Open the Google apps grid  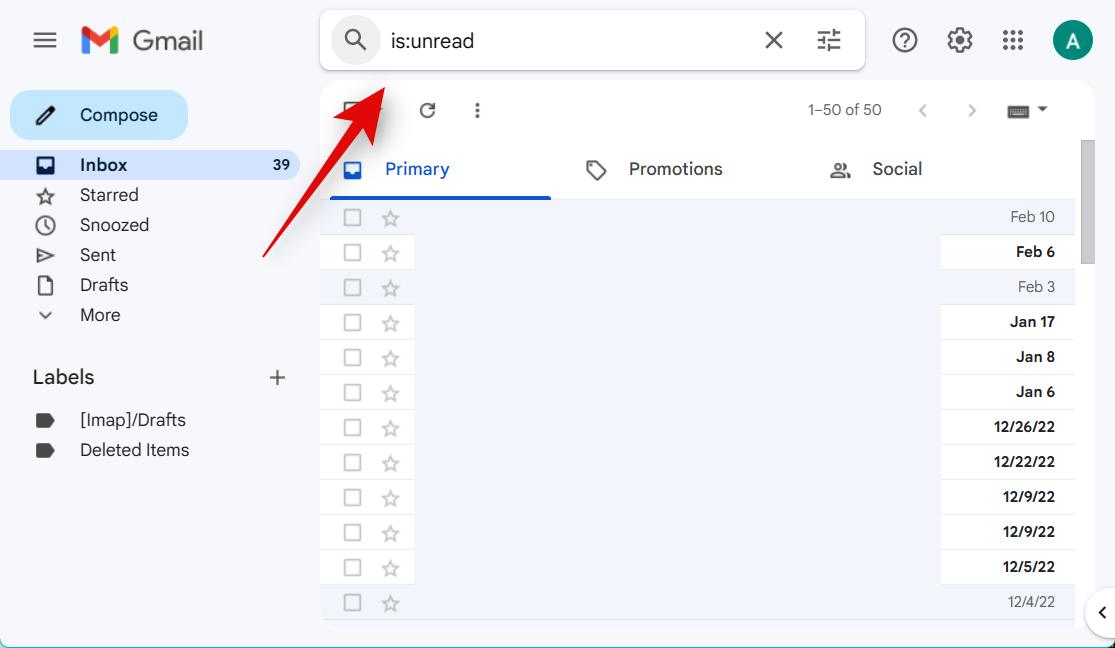click(1013, 40)
